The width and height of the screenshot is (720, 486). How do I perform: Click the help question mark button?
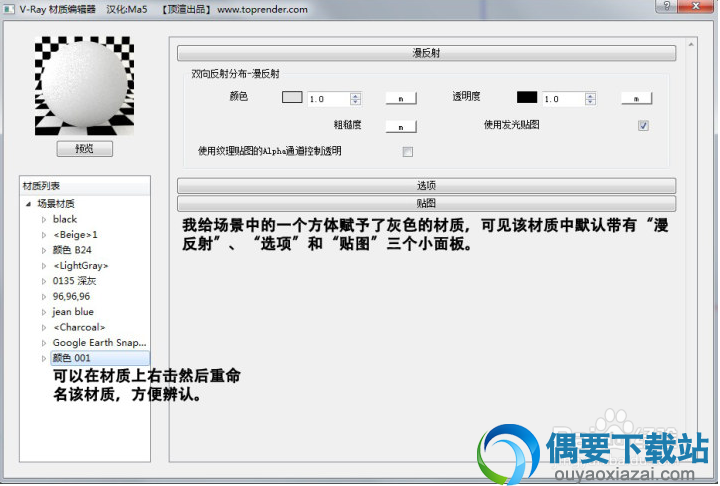point(667,6)
